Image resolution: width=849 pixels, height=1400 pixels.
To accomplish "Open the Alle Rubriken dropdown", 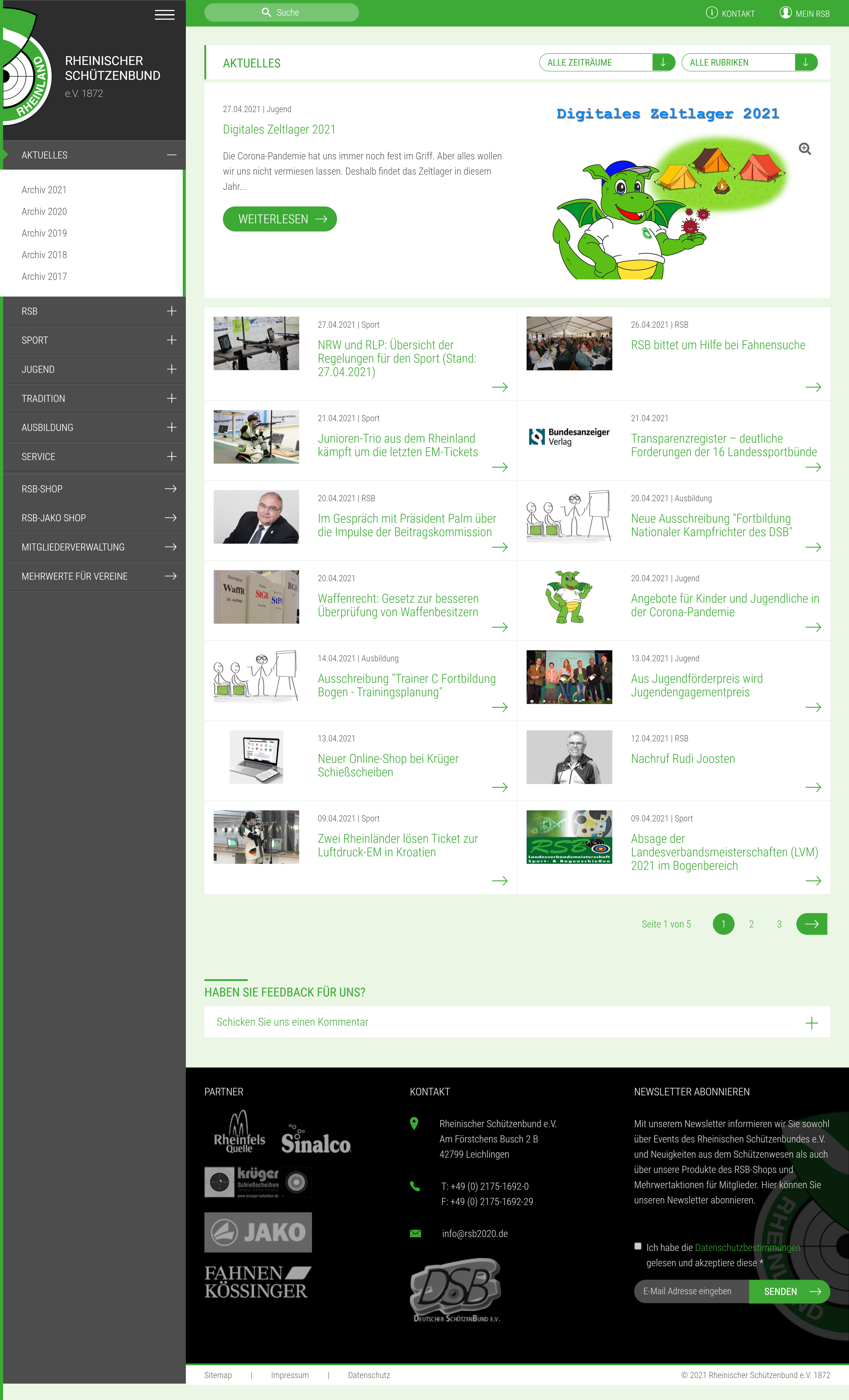I will pyautogui.click(x=750, y=63).
